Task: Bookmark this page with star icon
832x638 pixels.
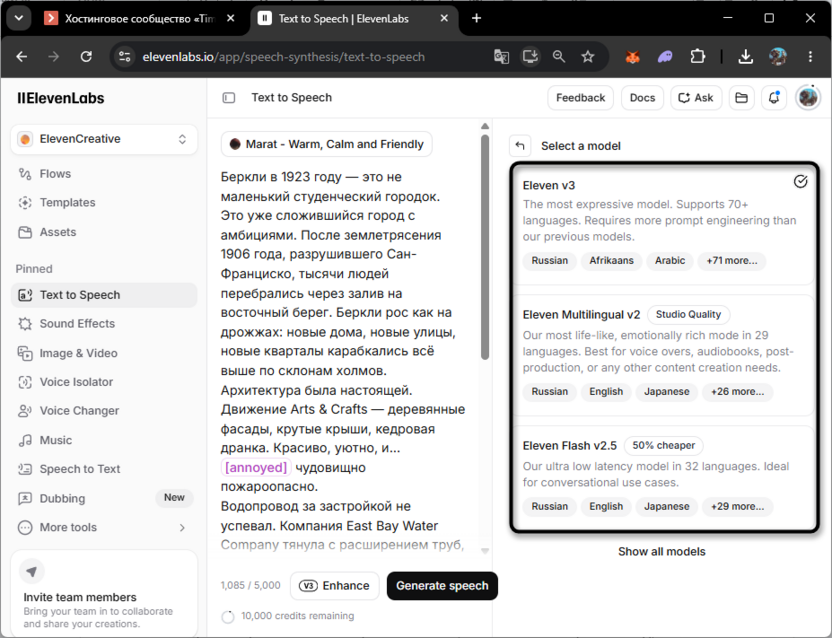Action: point(587,56)
